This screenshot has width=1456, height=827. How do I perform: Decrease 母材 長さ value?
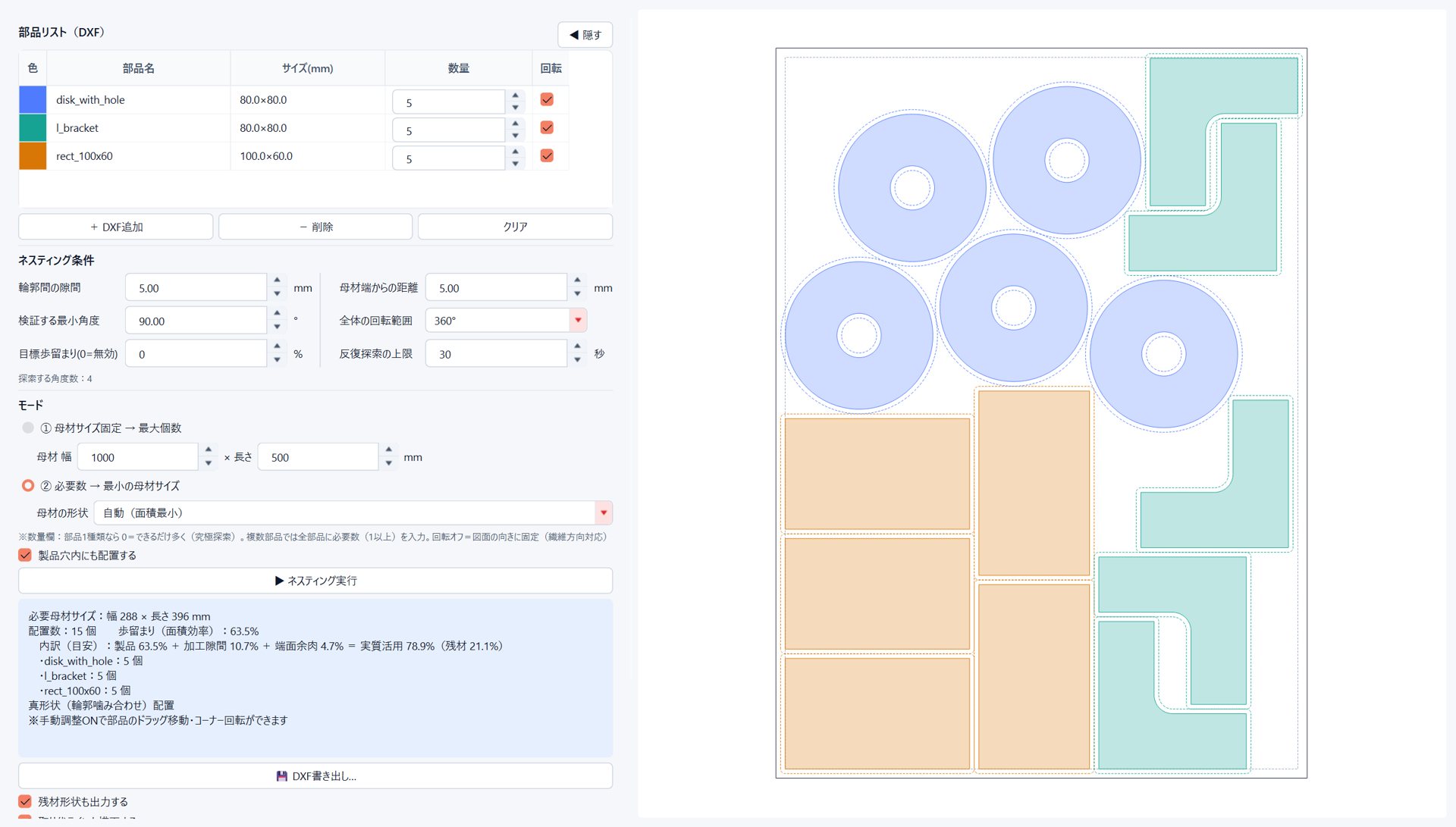(389, 462)
